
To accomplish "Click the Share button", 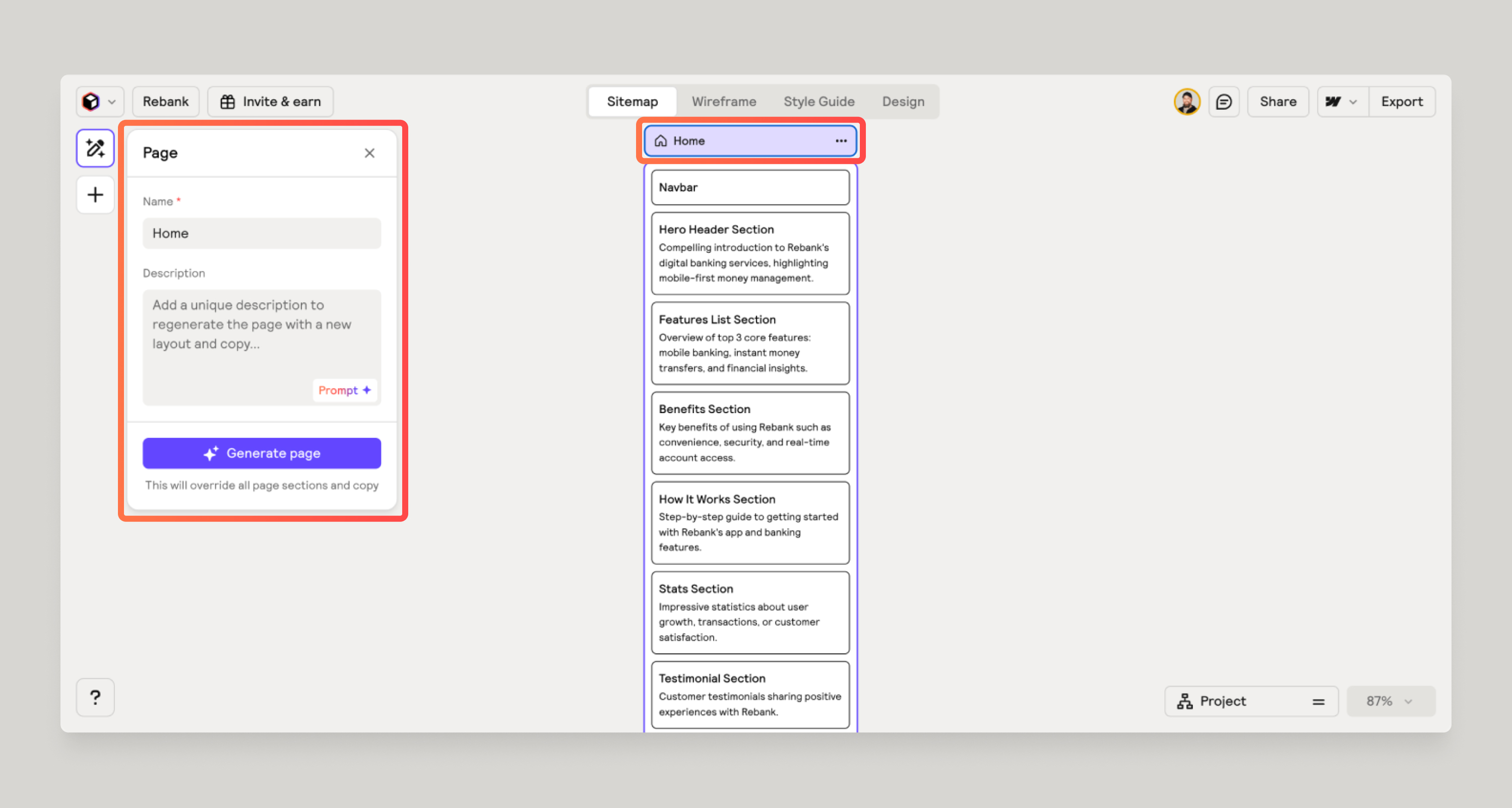I will coord(1278,102).
